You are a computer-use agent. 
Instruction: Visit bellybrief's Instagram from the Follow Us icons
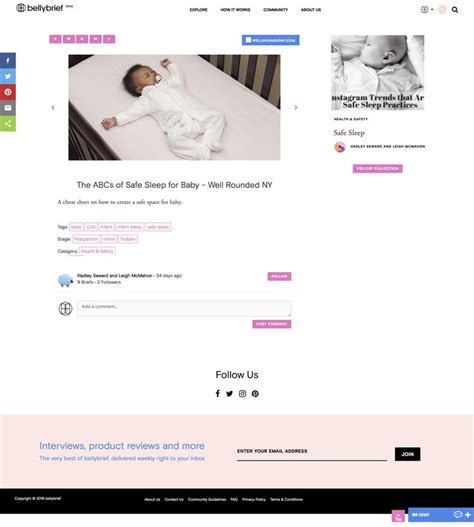click(242, 394)
